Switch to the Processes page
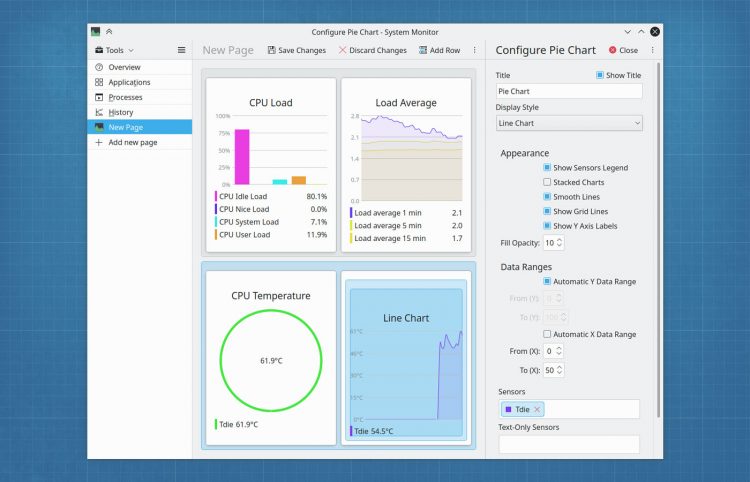Image resolution: width=750 pixels, height=482 pixels. click(140, 97)
